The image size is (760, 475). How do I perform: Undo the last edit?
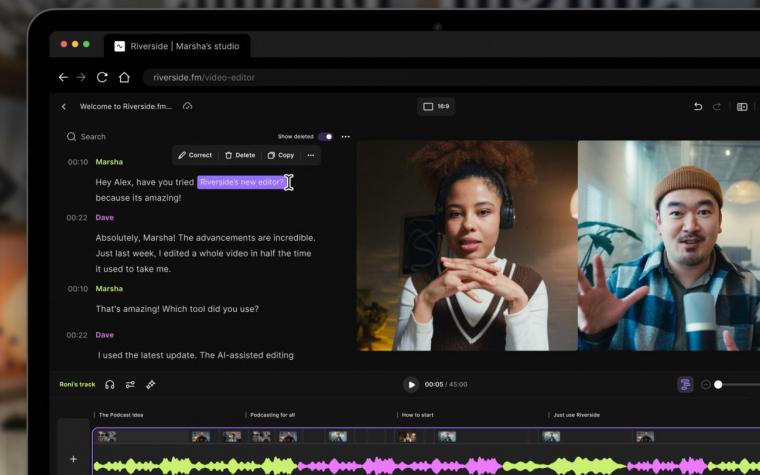pyautogui.click(x=697, y=107)
